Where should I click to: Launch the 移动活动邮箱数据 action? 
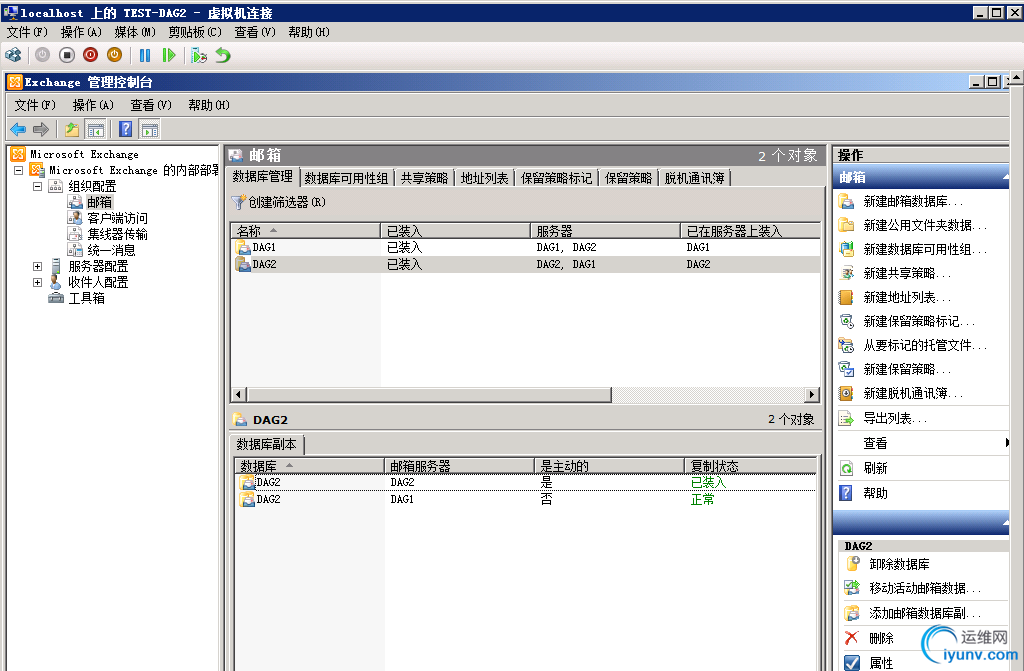[x=925, y=588]
